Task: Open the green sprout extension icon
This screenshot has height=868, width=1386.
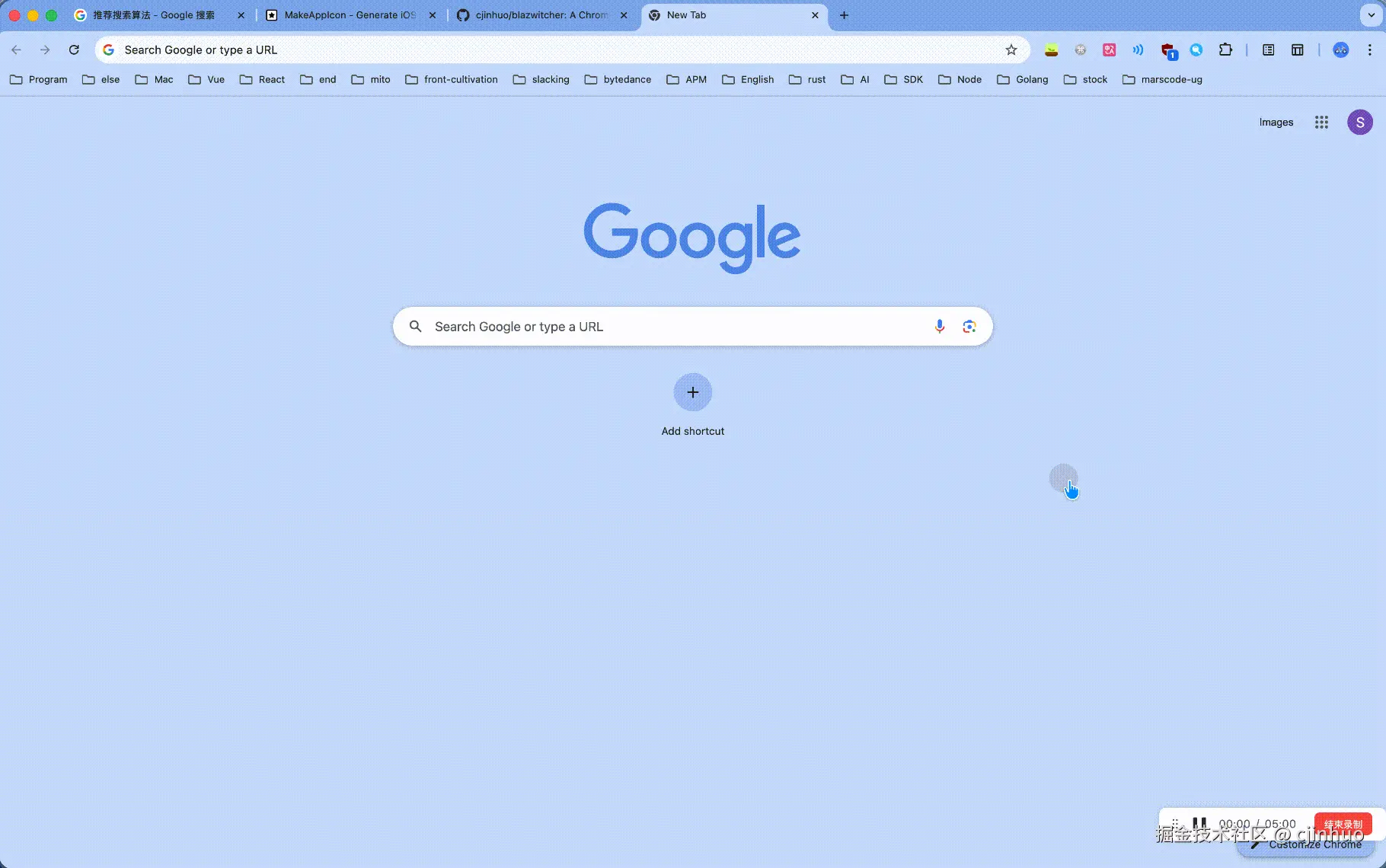Action: coord(1051,50)
